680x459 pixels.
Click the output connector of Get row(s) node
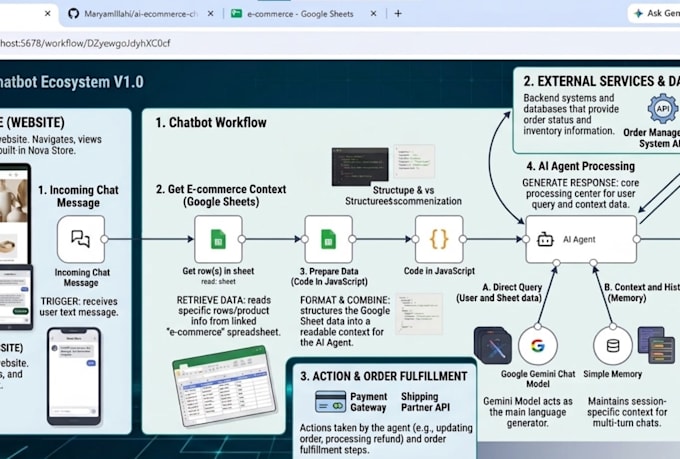click(242, 239)
